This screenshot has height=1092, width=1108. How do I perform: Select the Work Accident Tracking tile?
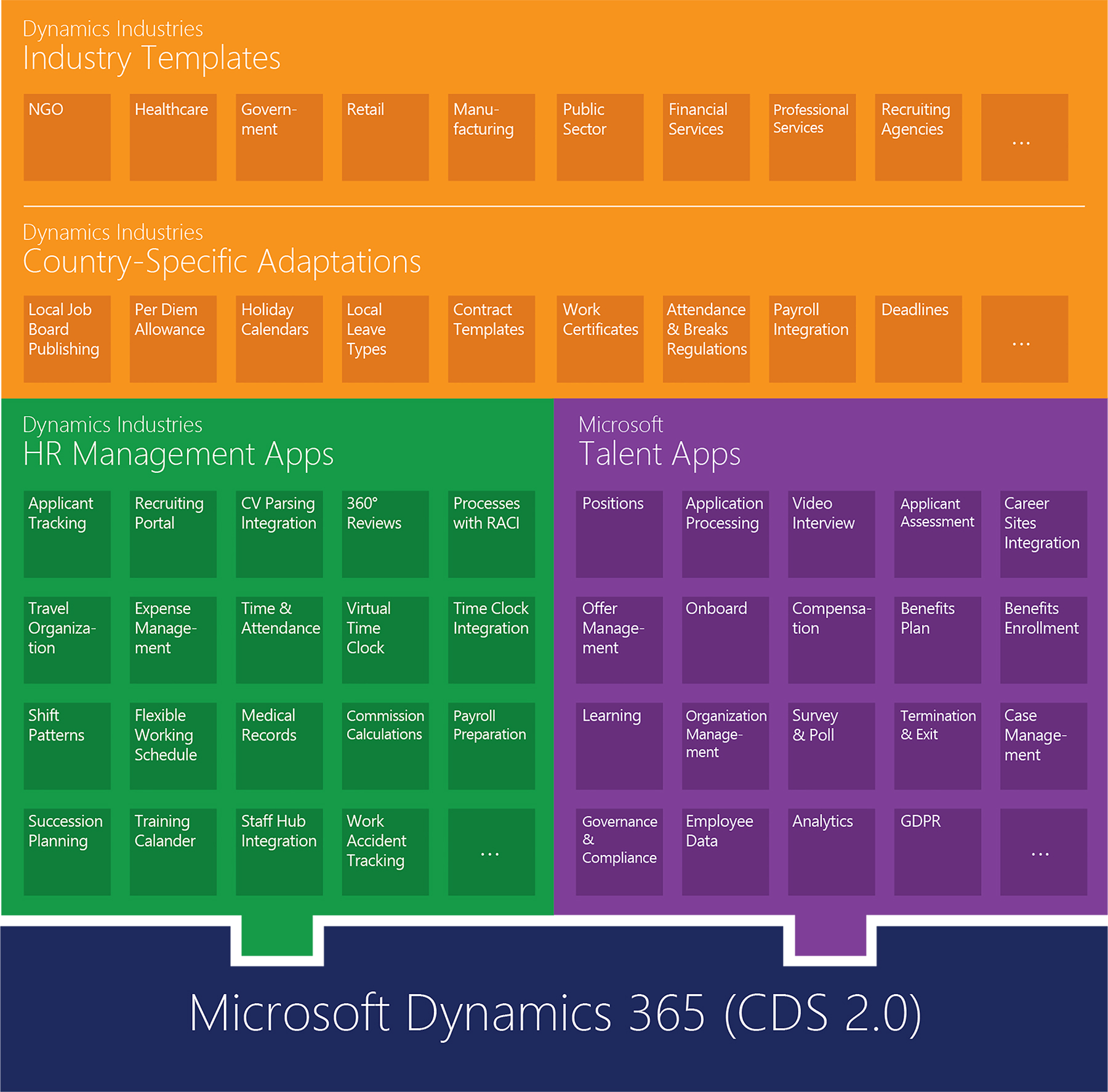[385, 853]
